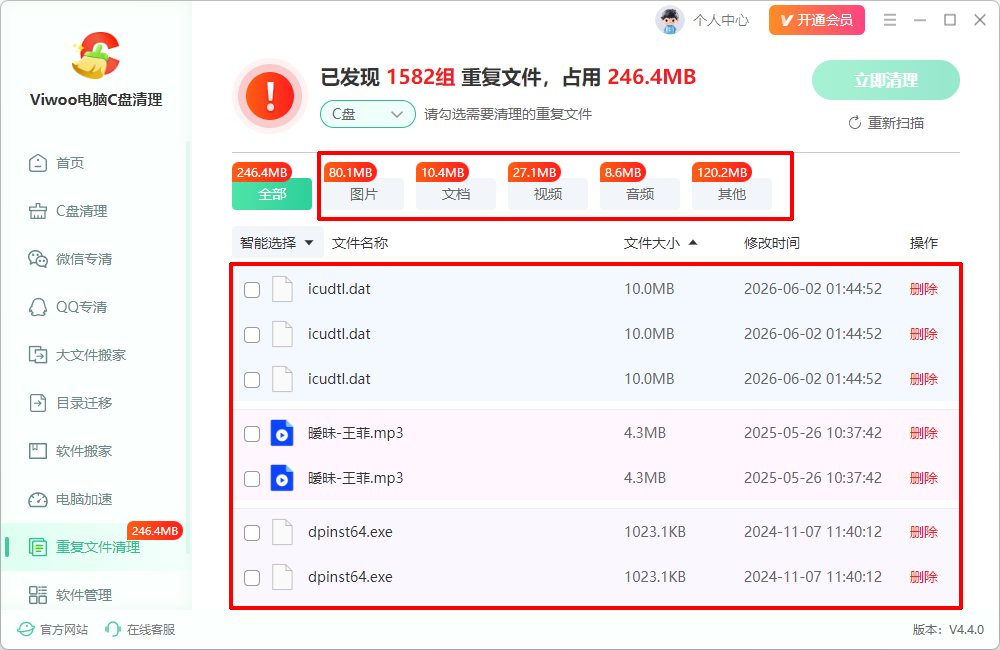Select the last dpinst64.exe checkbox
Image resolution: width=1000 pixels, height=650 pixels.
(252, 578)
